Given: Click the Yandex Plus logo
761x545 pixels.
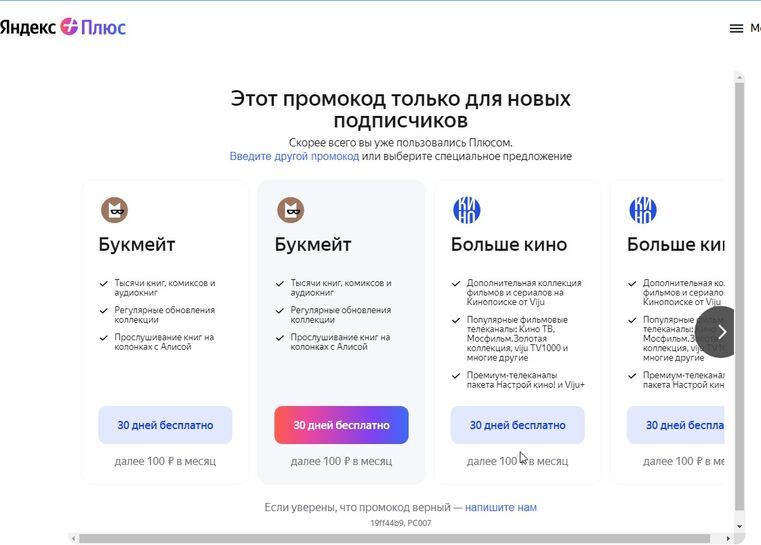Looking at the screenshot, I should click(63, 27).
